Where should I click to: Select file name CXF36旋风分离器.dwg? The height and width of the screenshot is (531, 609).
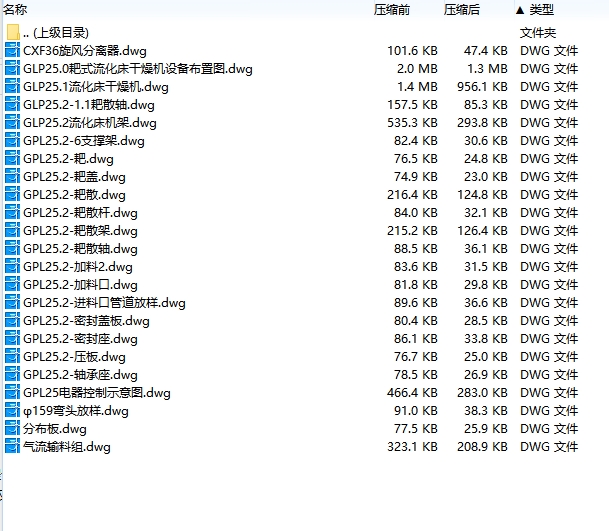click(85, 51)
